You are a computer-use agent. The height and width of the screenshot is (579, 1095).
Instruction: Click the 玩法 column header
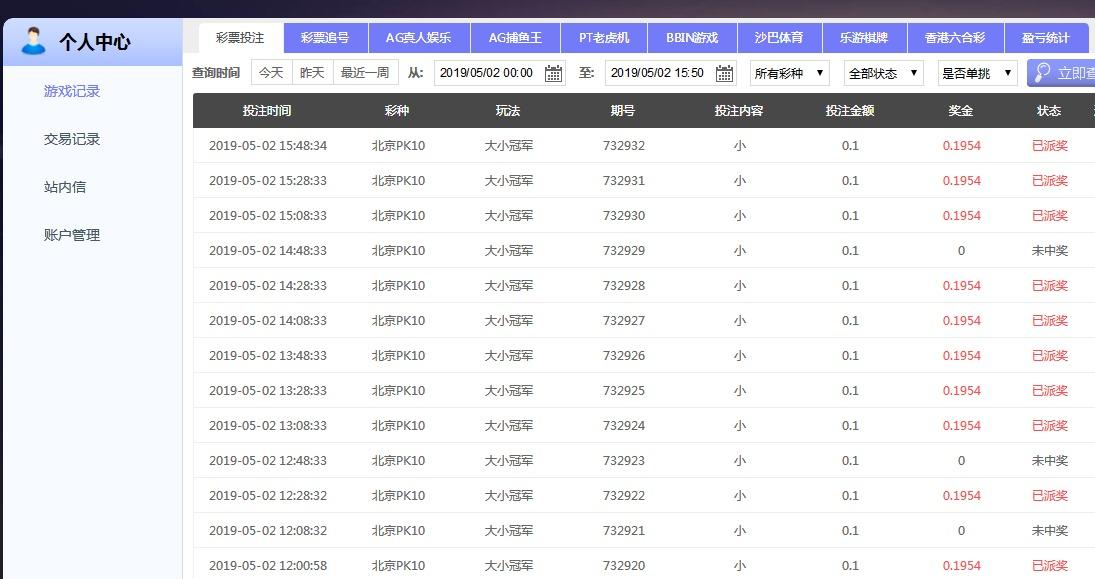(508, 110)
